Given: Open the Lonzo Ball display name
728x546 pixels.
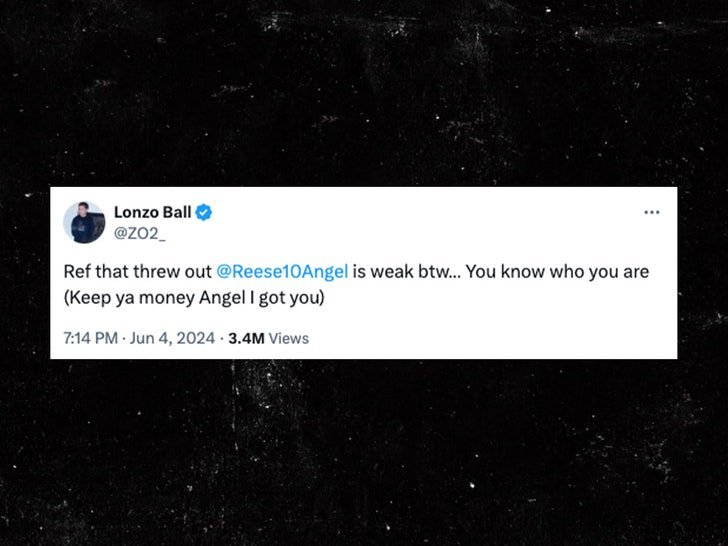Looking at the screenshot, I should [152, 212].
